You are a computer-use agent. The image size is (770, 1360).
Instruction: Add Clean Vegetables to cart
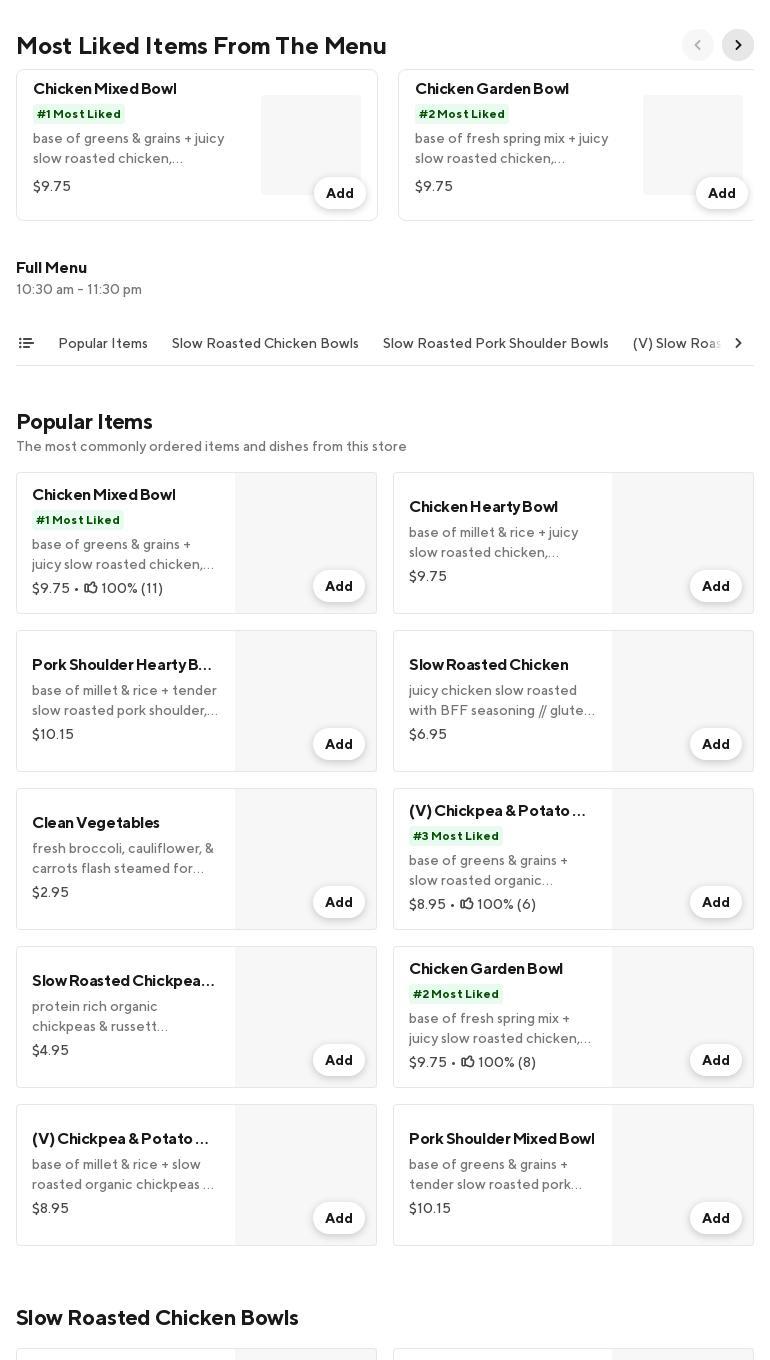click(338, 902)
